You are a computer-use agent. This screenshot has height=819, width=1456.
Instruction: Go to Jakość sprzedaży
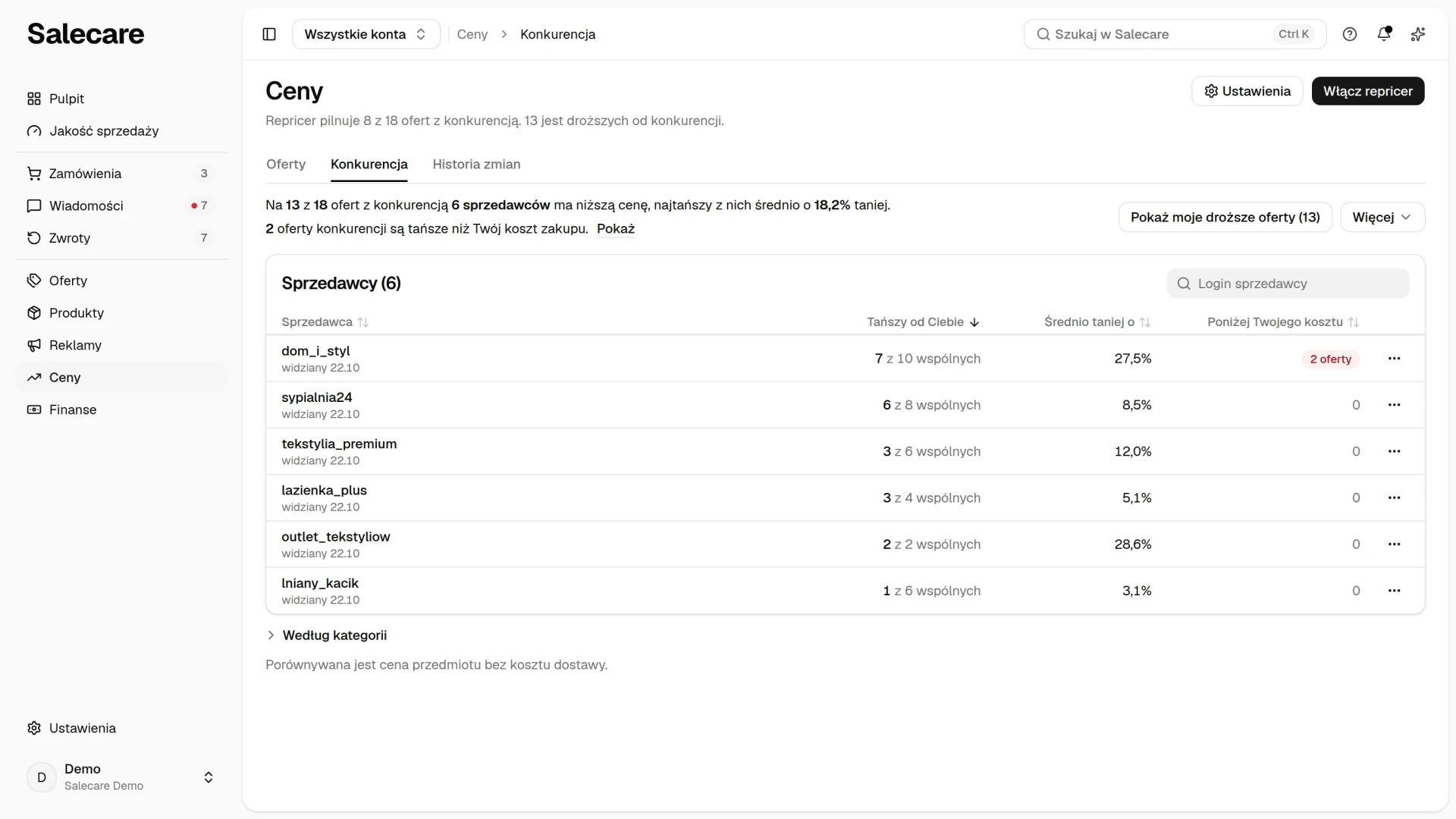tap(121, 131)
